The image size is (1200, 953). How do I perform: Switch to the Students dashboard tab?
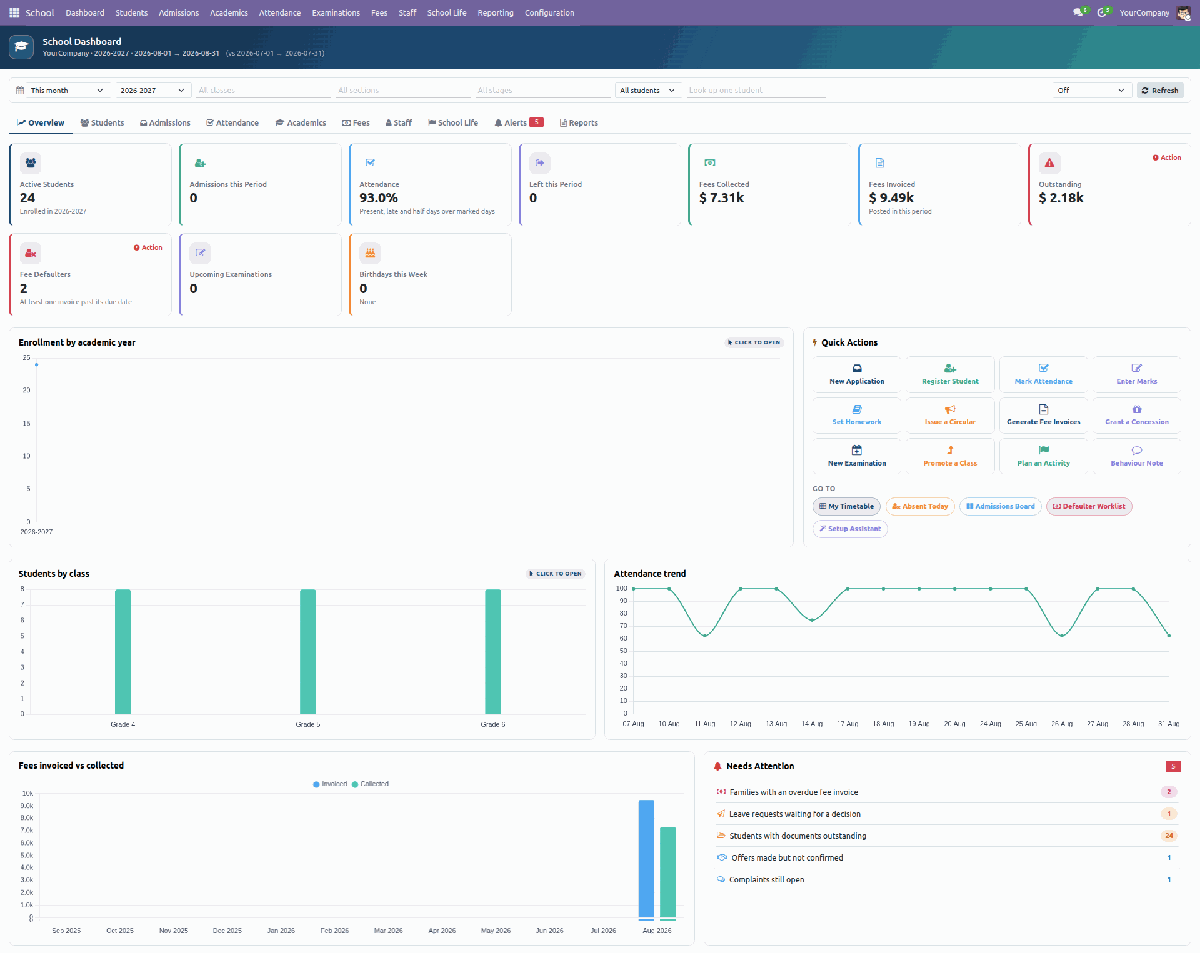pos(102,123)
